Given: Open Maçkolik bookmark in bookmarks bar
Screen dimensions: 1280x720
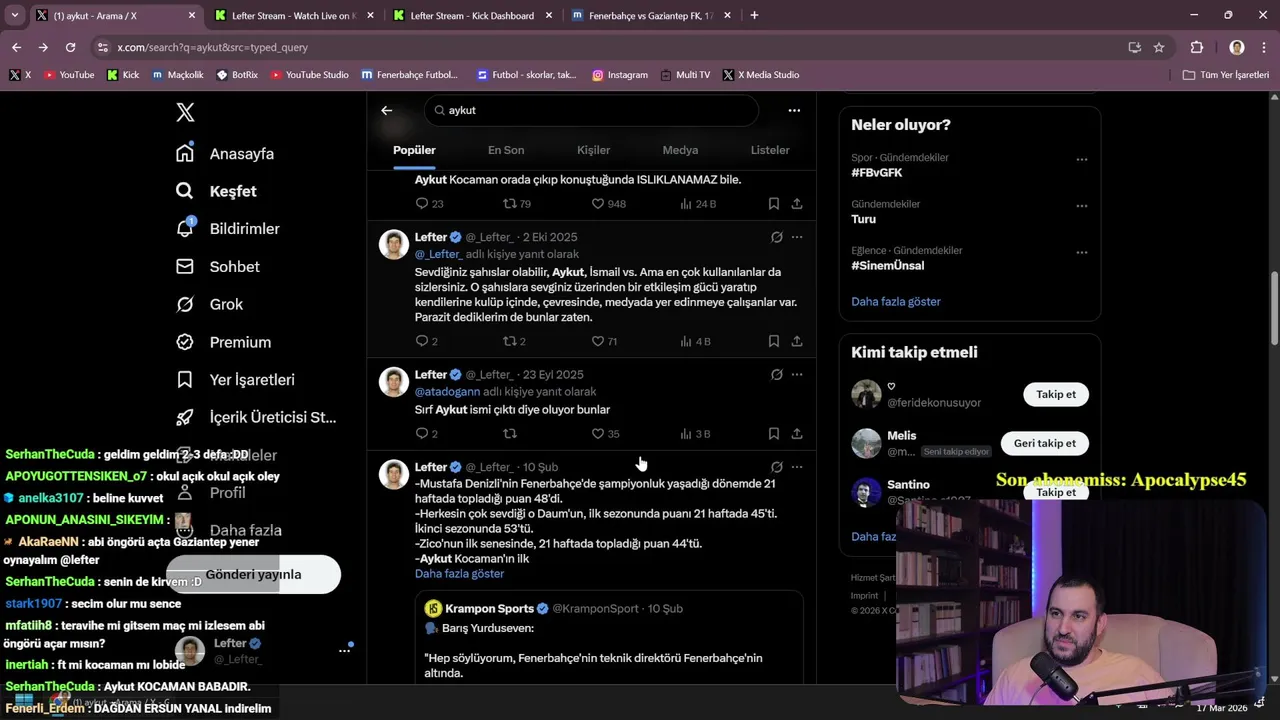Looking at the screenshot, I should click(x=178, y=75).
